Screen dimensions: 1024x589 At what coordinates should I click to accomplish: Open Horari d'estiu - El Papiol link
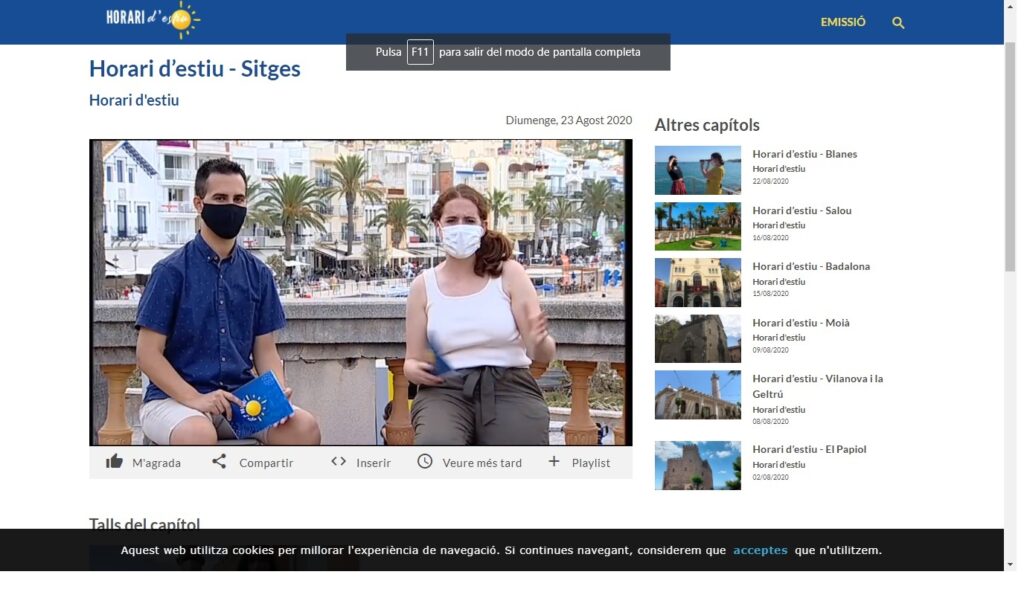809,449
